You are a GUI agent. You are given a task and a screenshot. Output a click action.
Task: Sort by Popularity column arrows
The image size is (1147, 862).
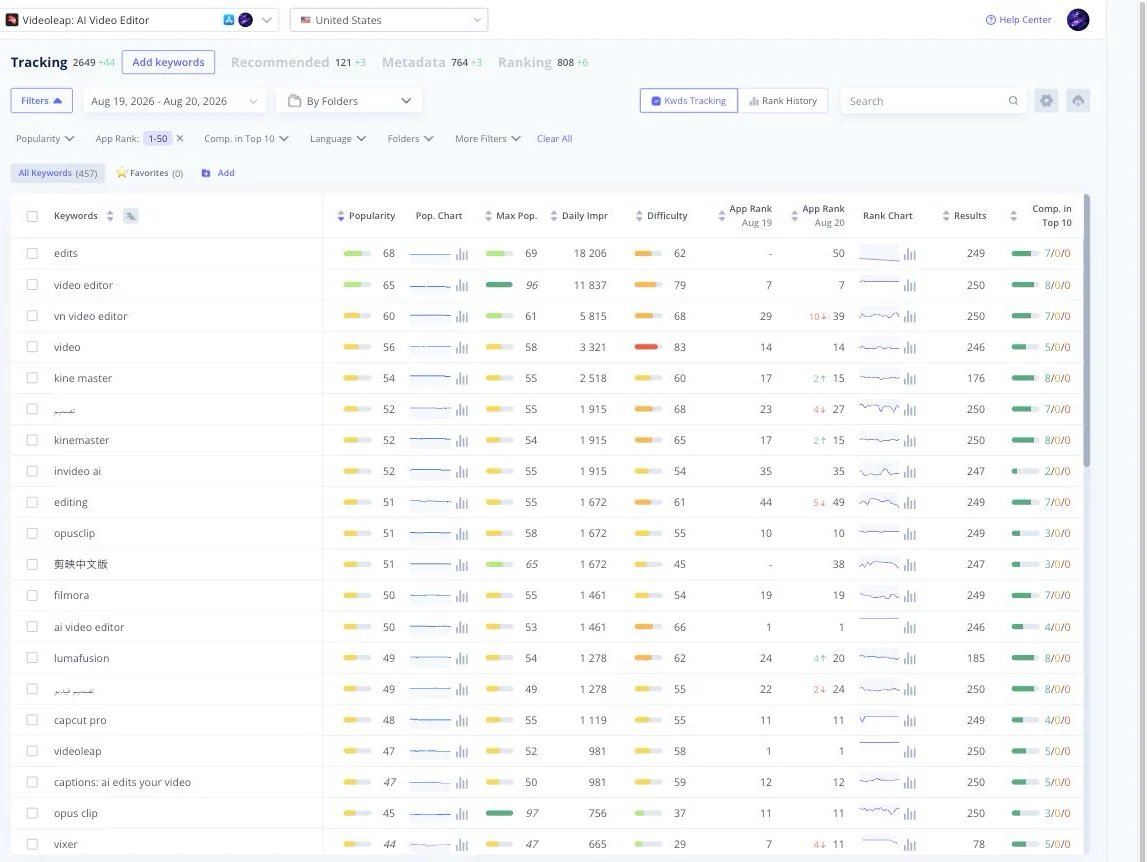pos(340,216)
